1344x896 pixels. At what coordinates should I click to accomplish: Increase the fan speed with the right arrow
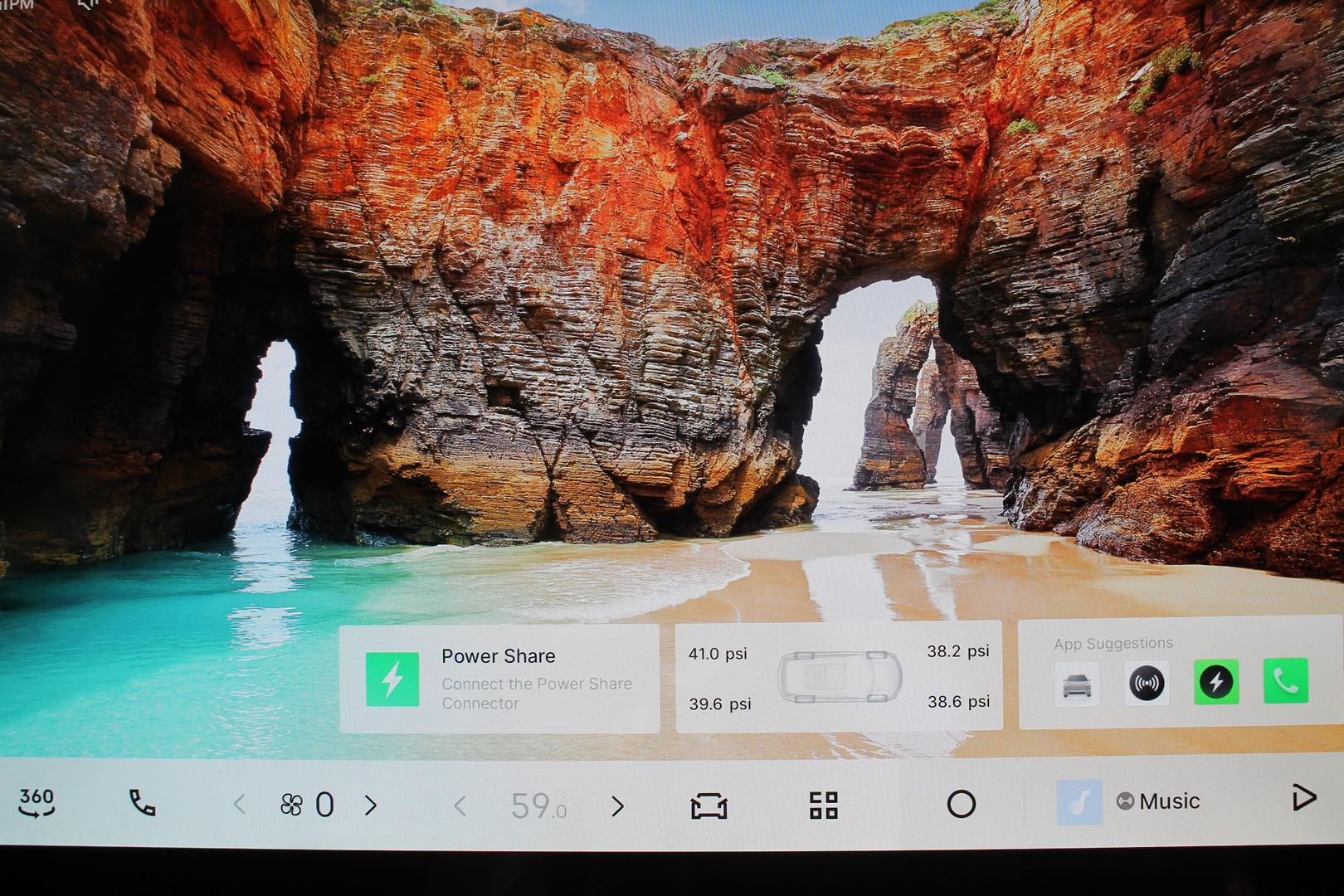click(371, 804)
